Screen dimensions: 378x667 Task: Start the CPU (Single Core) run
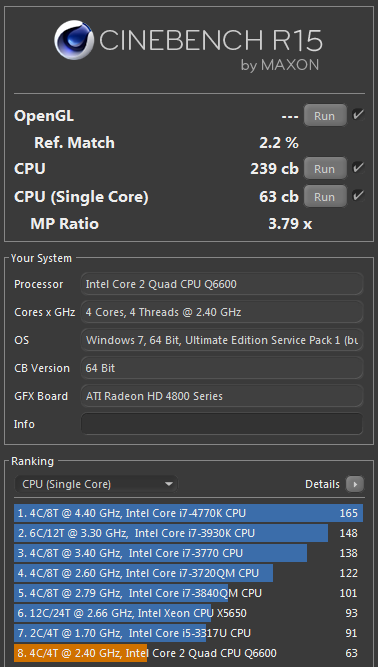coord(325,197)
